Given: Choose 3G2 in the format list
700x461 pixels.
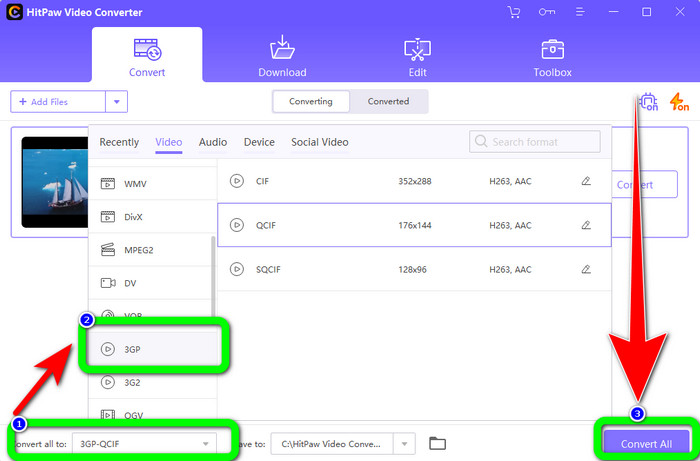Looking at the screenshot, I should (152, 382).
